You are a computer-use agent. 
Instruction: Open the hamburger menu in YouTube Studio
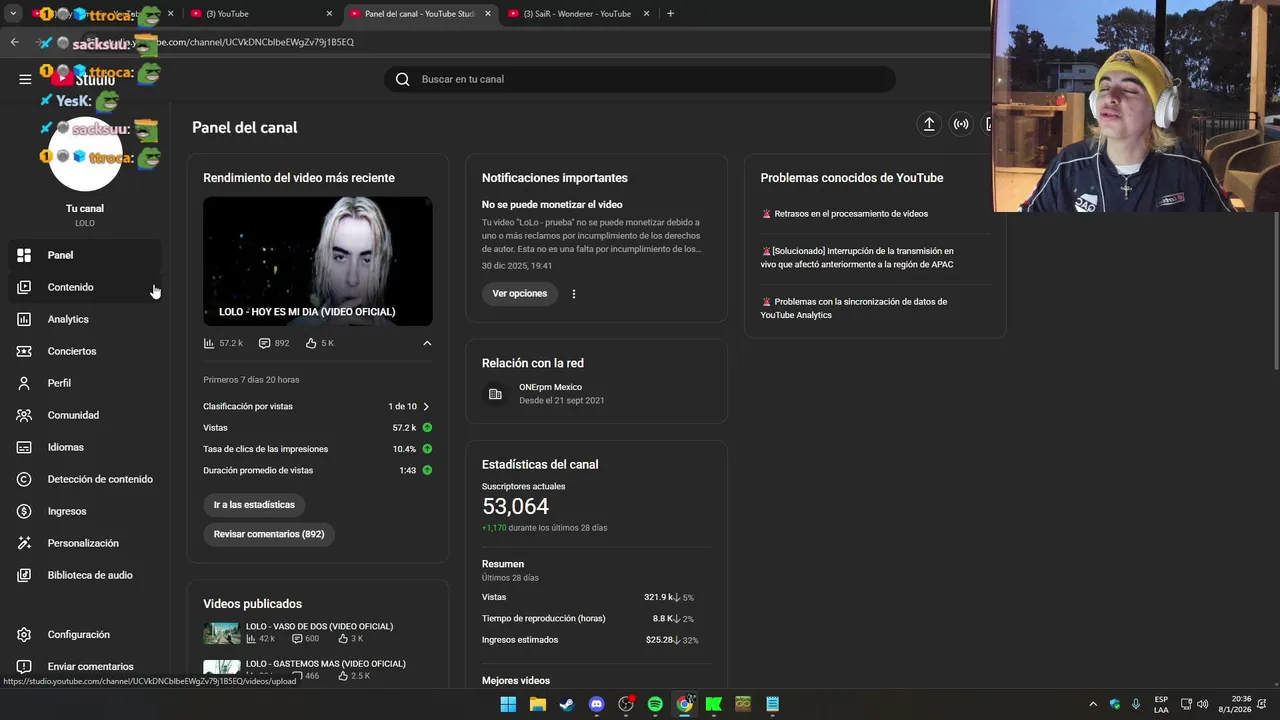(25, 79)
